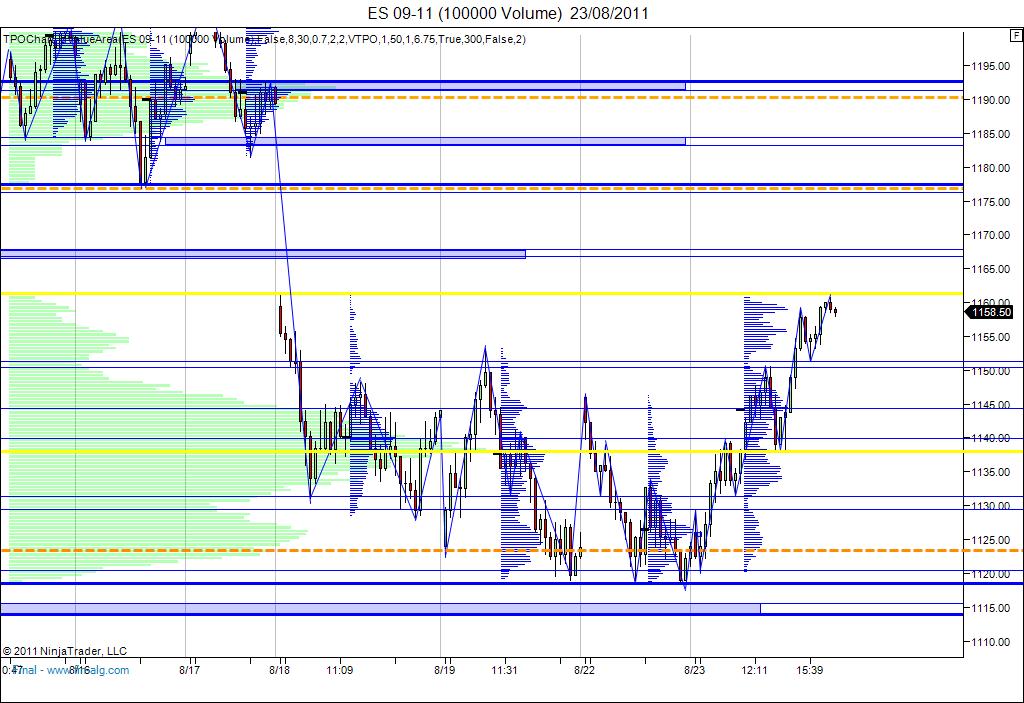Click the 1185.00 price axis label
Viewport: 1024px width, 703px height.
(x=991, y=134)
